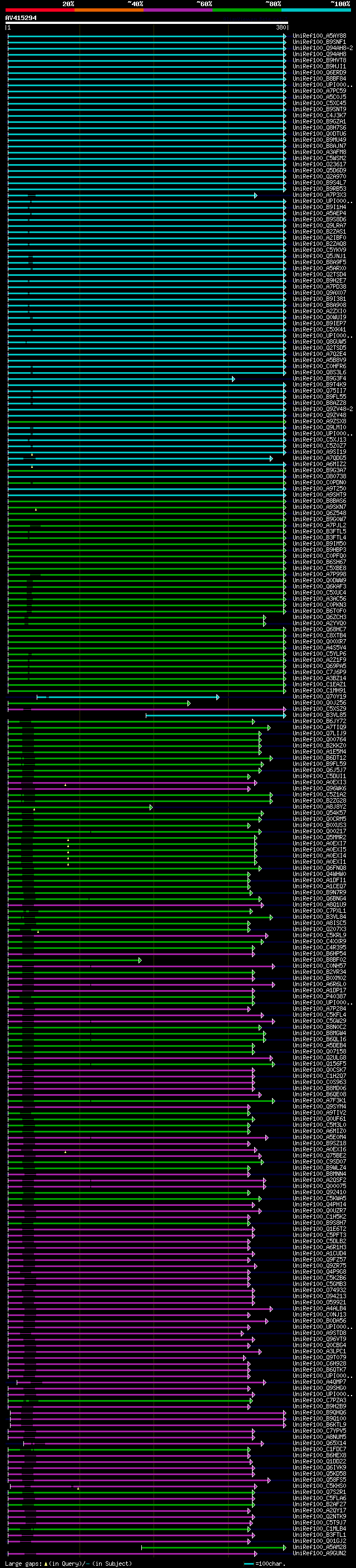
Task: Select label UniRef100_Q9ZV48-2
Action: (323, 409)
